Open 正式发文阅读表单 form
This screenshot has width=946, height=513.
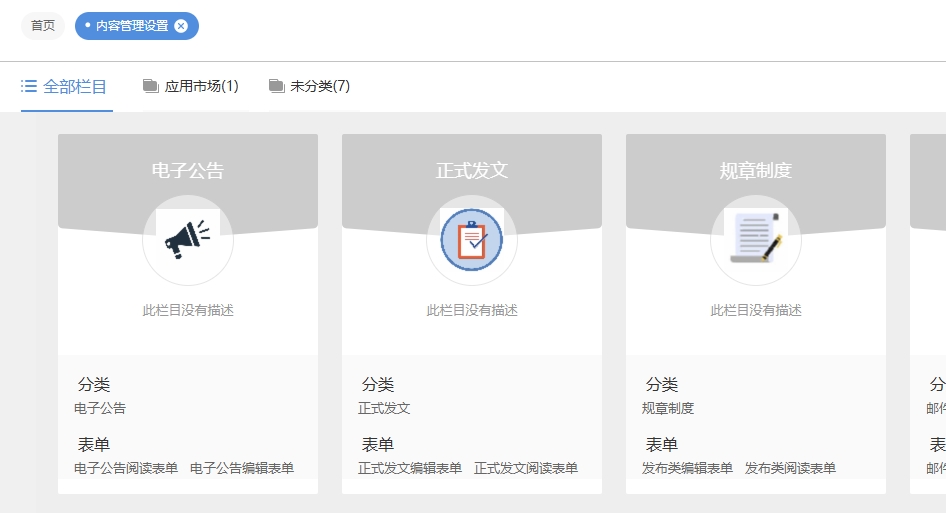pos(526,468)
